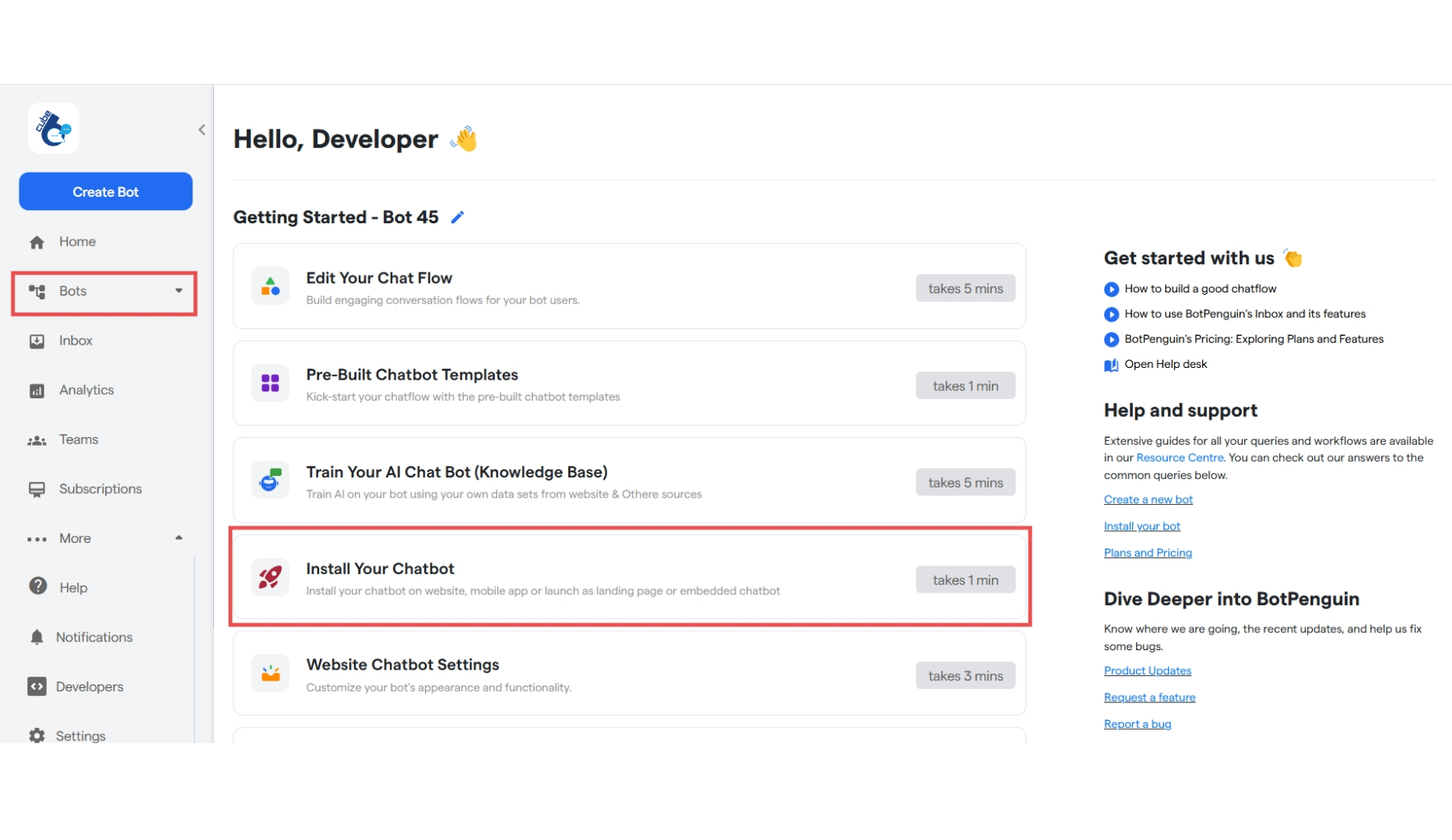Open Help desk link

1166,364
